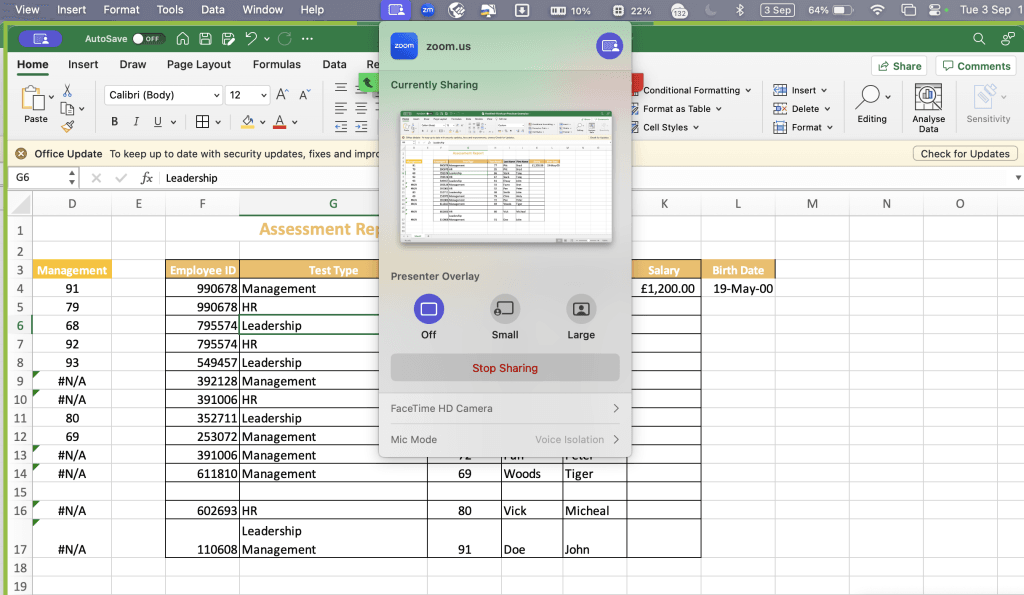Click the Name Box stepper arrows

point(72,178)
